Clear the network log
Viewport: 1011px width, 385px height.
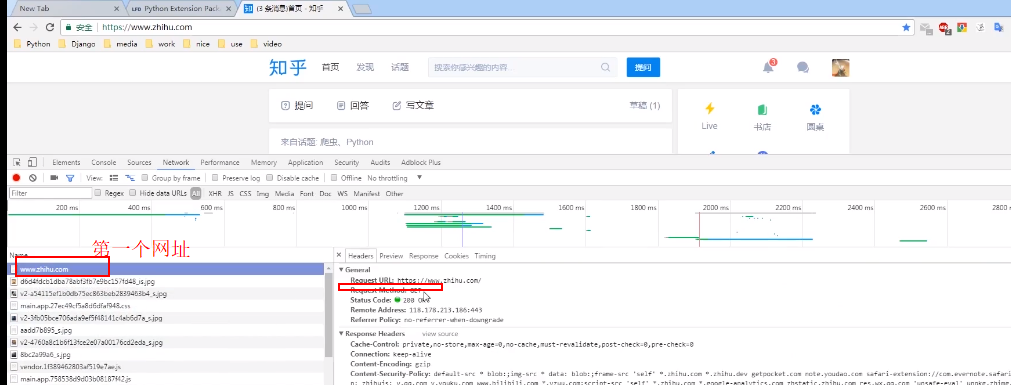click(x=32, y=178)
